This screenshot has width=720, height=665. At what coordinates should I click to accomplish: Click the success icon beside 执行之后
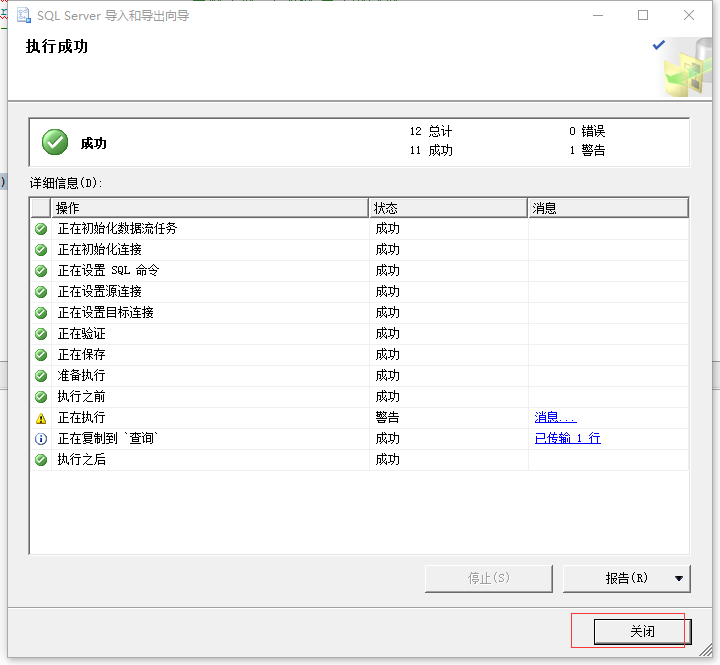pyautogui.click(x=41, y=460)
